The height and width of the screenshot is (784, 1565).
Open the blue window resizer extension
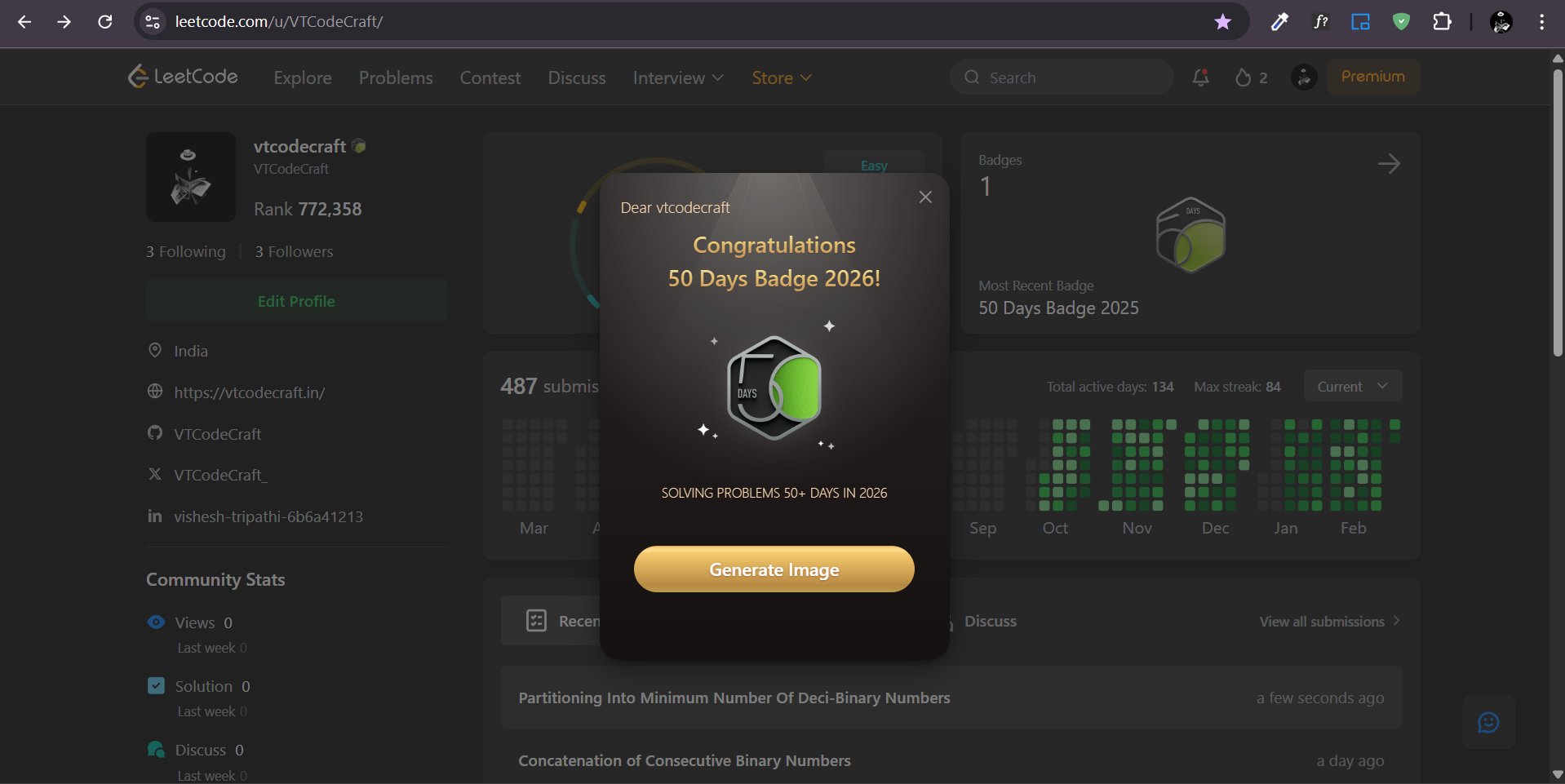pyautogui.click(x=1360, y=22)
